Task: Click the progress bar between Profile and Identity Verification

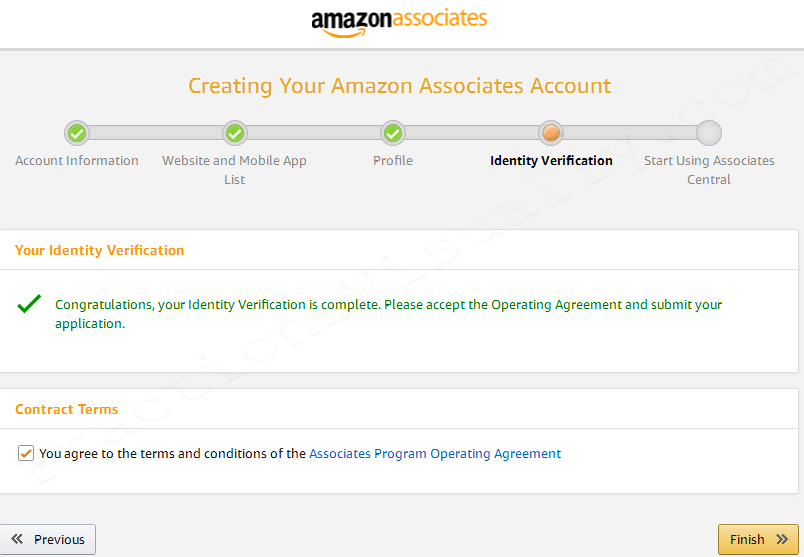Action: [x=472, y=133]
